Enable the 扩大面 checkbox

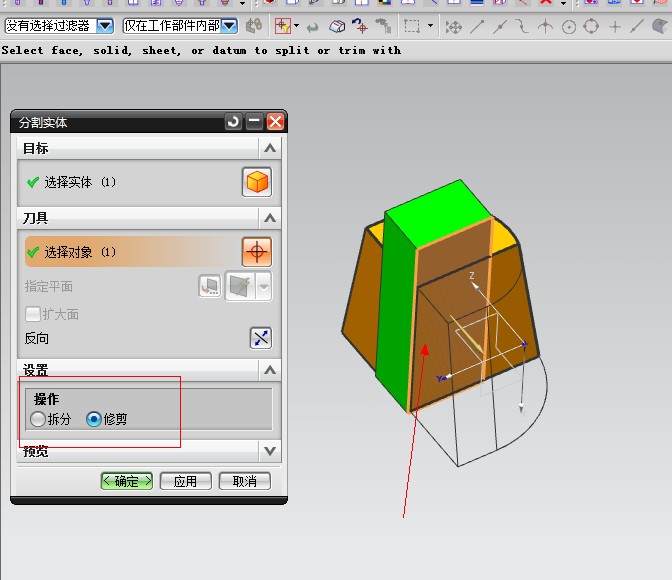33,314
